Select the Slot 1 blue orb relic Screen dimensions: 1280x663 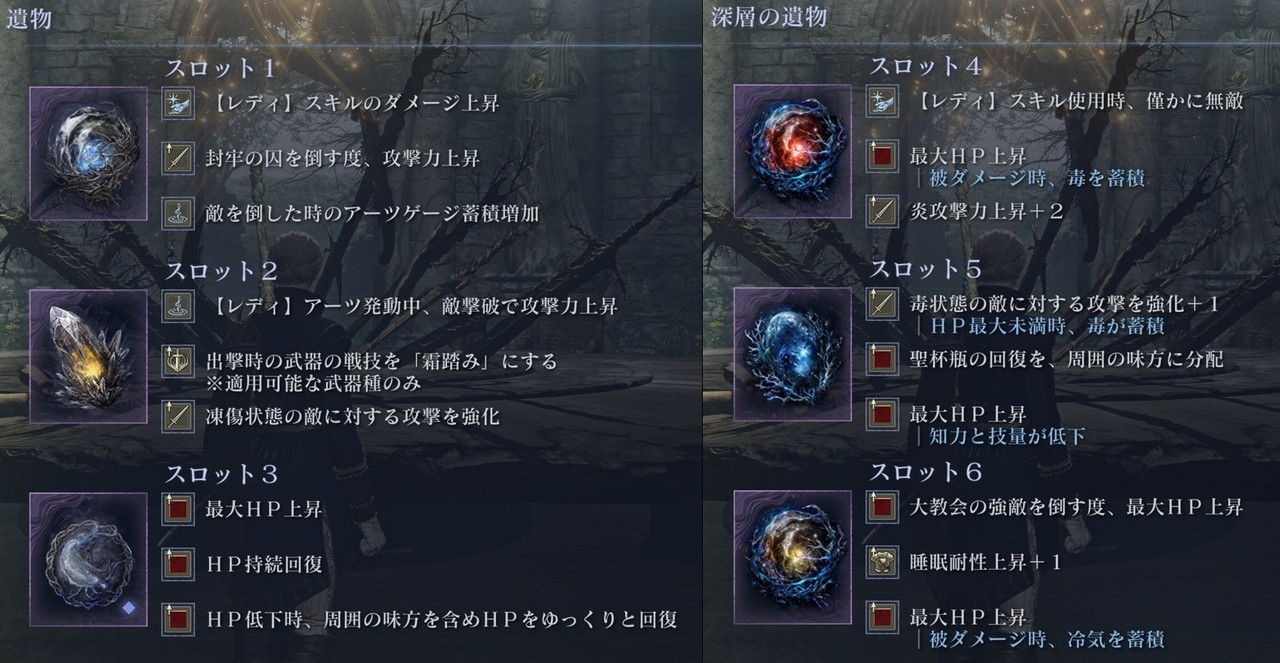pyautogui.click(x=89, y=153)
